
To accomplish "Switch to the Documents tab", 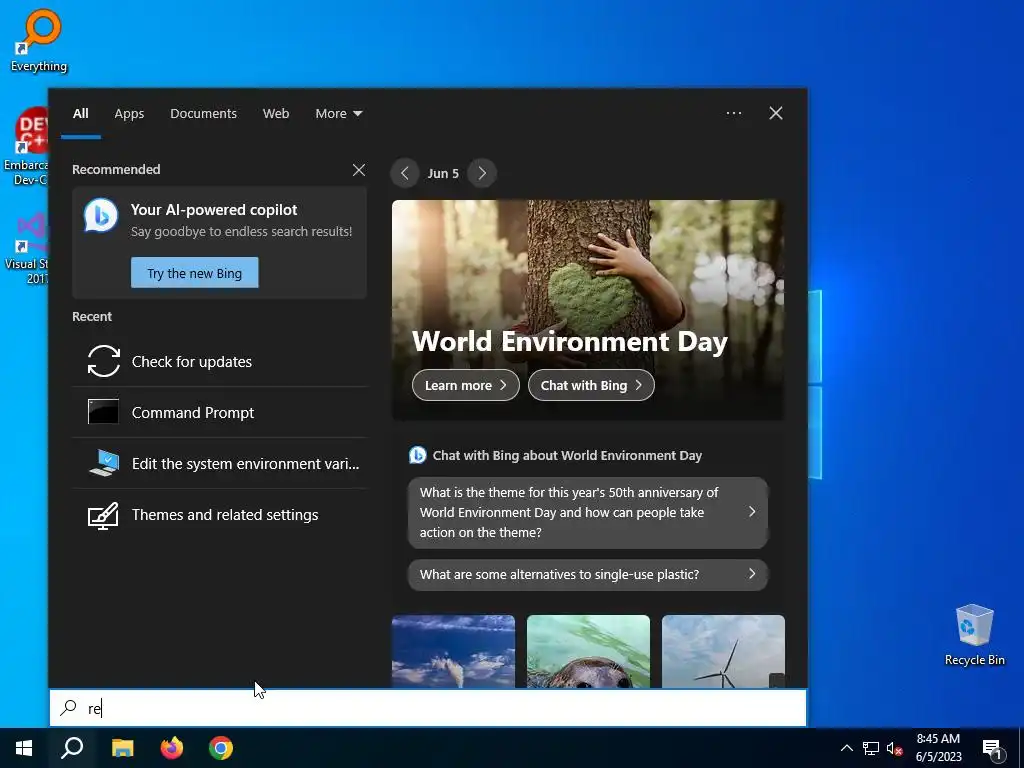I will 204,114.
